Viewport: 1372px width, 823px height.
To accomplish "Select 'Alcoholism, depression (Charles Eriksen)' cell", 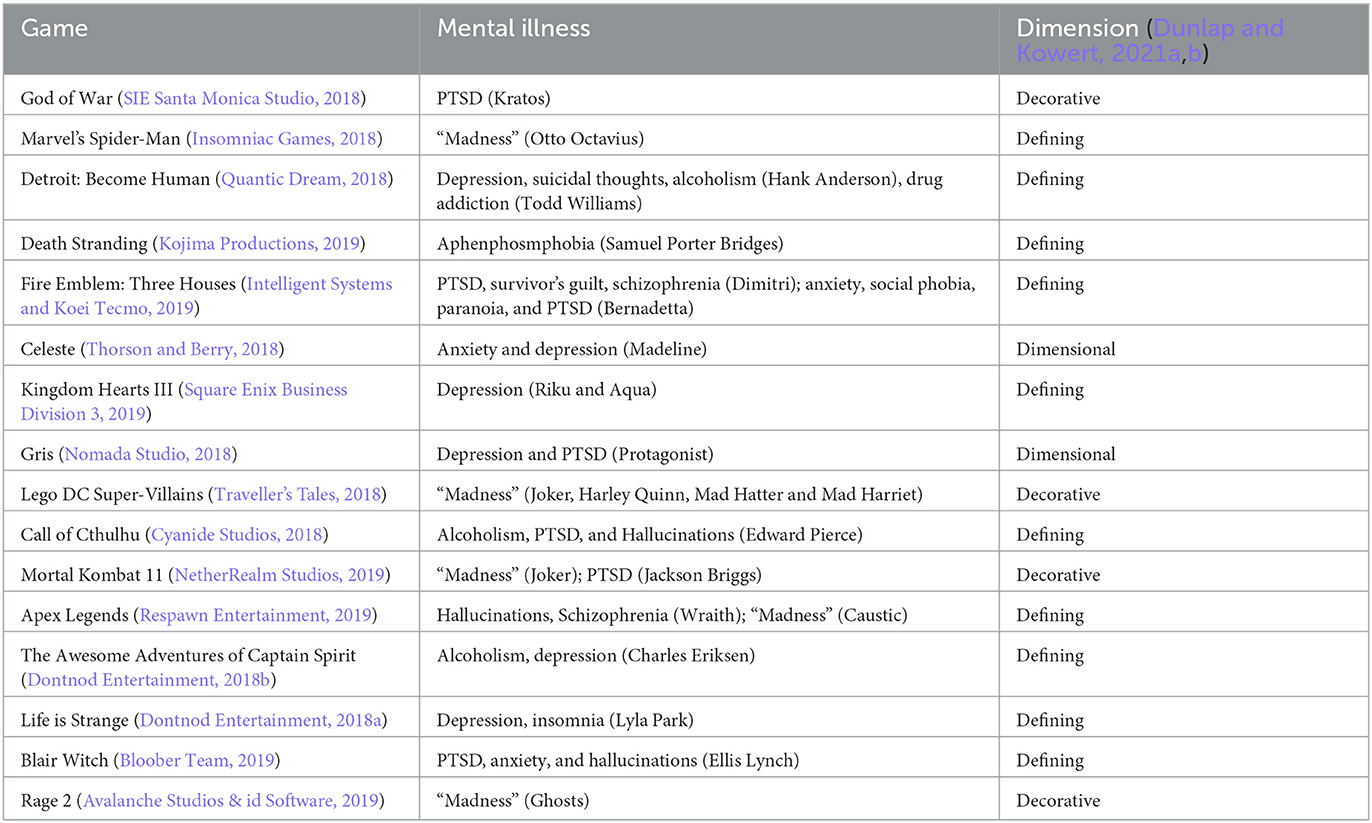I will (596, 656).
